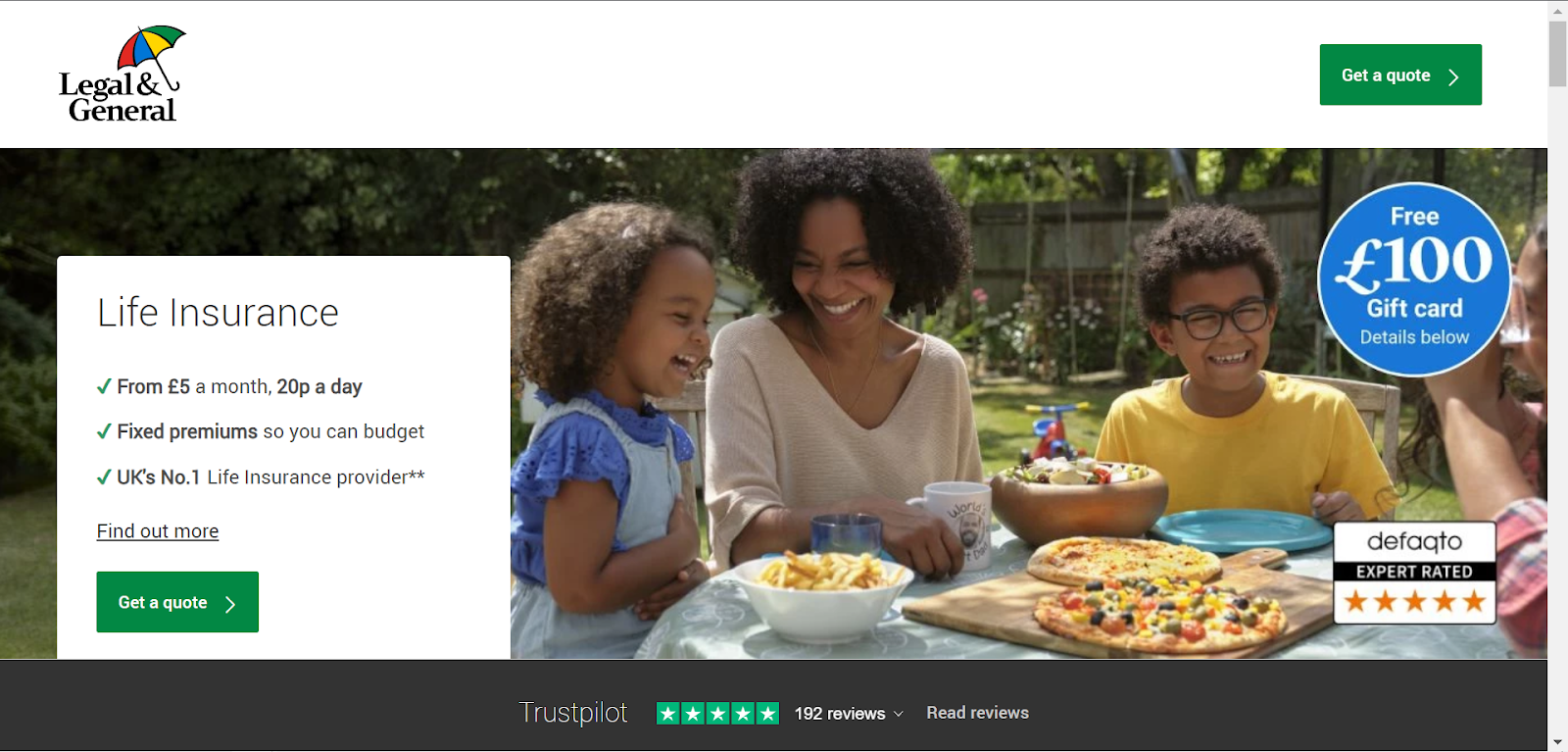1568x752 pixels.
Task: Click the Free £100 Gift card badge
Action: coord(1414,279)
